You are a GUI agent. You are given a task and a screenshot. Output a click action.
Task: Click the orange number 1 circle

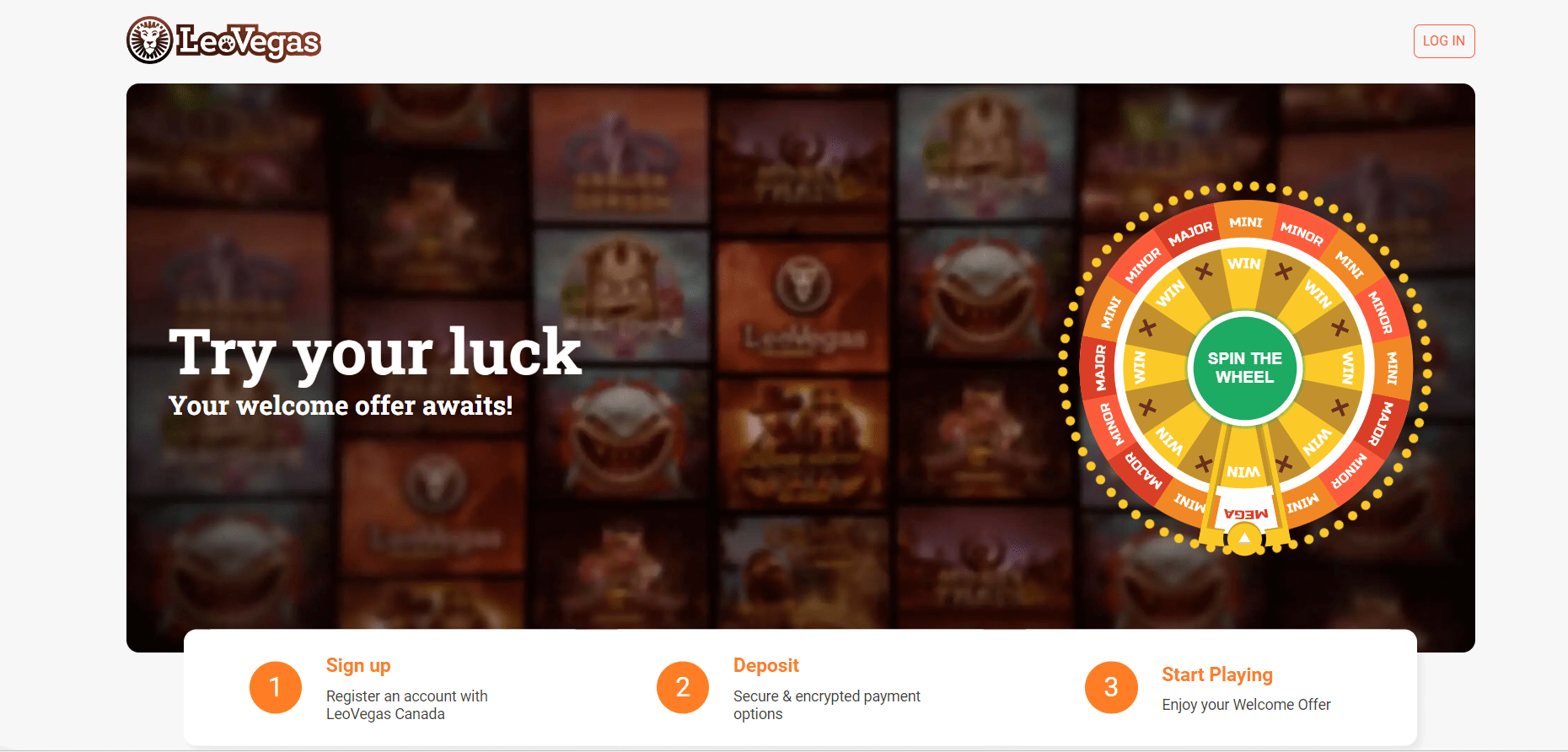[275, 687]
